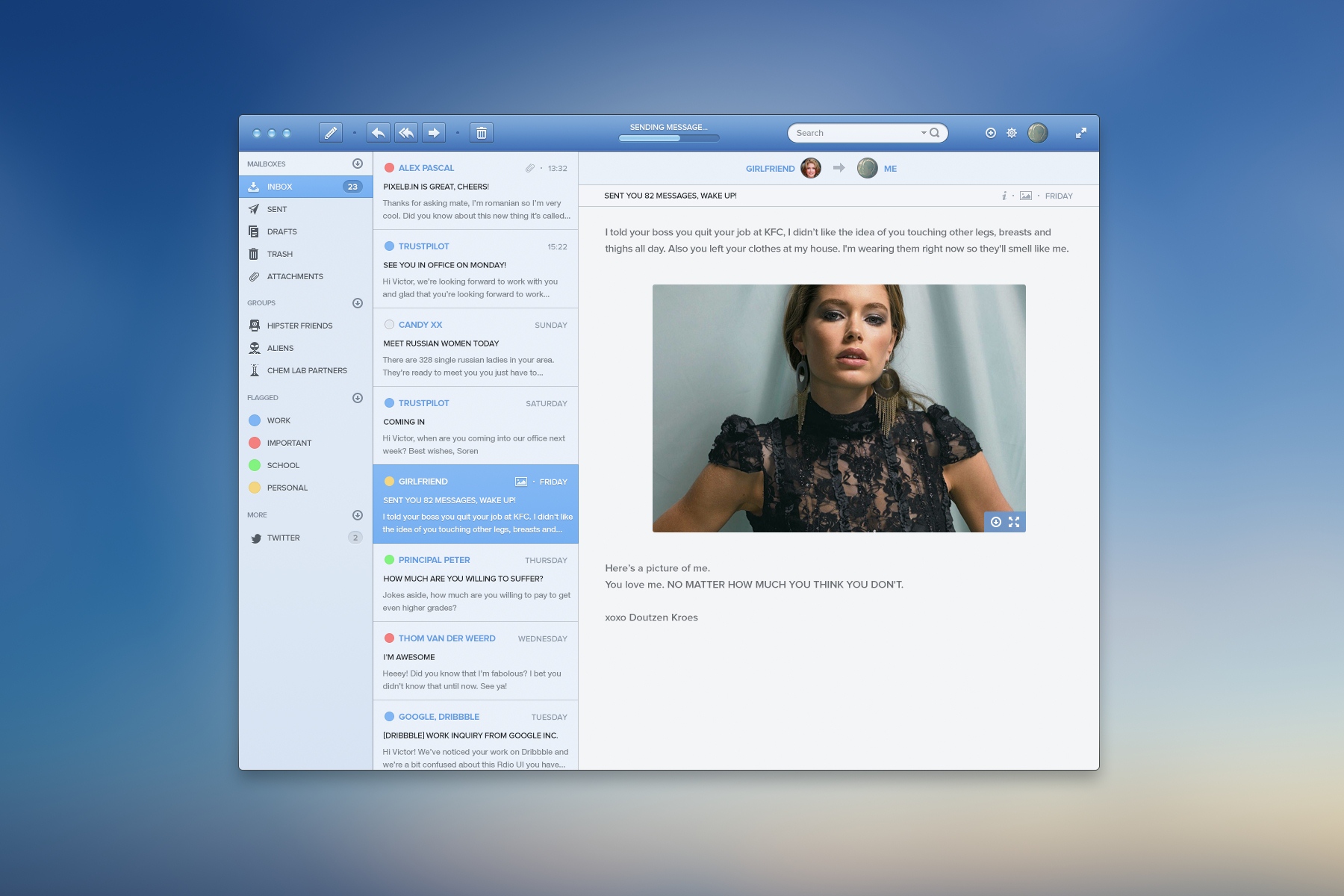Select the red Important flag
The height and width of the screenshot is (896, 1344).
click(x=255, y=443)
